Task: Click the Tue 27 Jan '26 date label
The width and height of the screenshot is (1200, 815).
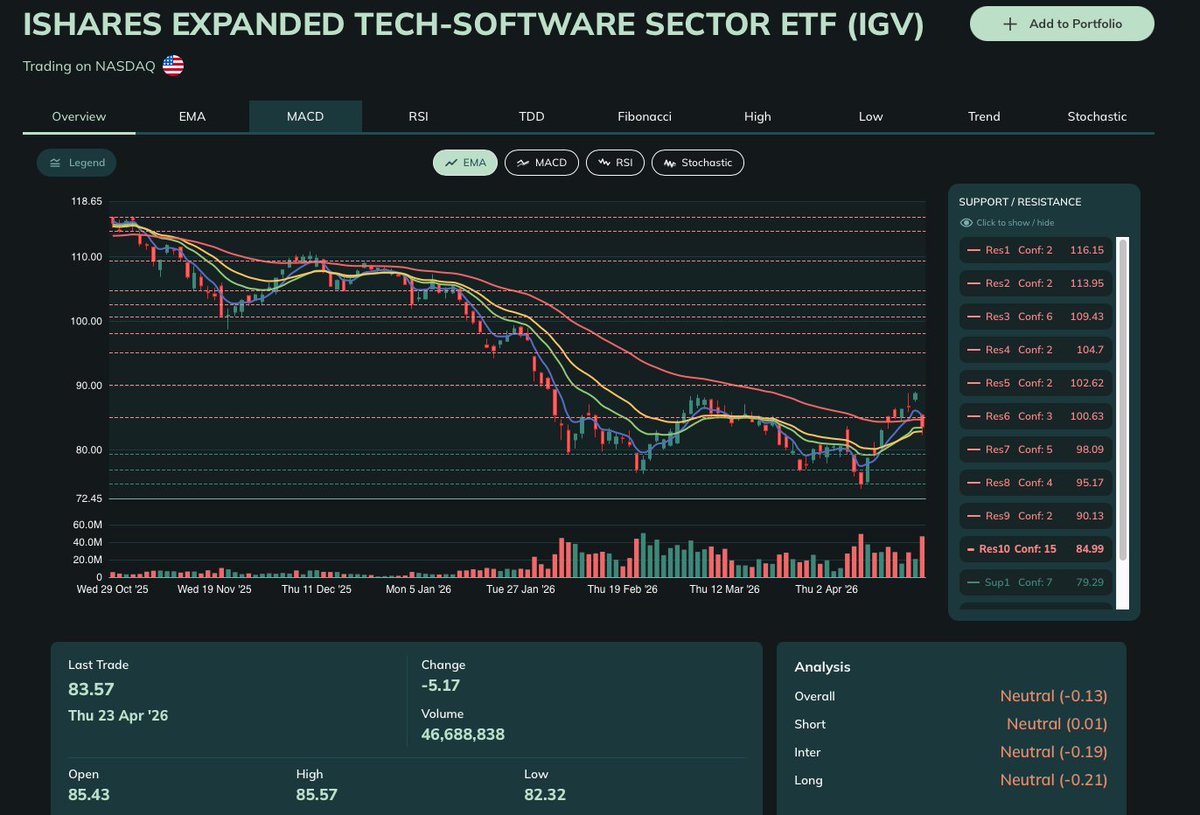Action: 520,590
